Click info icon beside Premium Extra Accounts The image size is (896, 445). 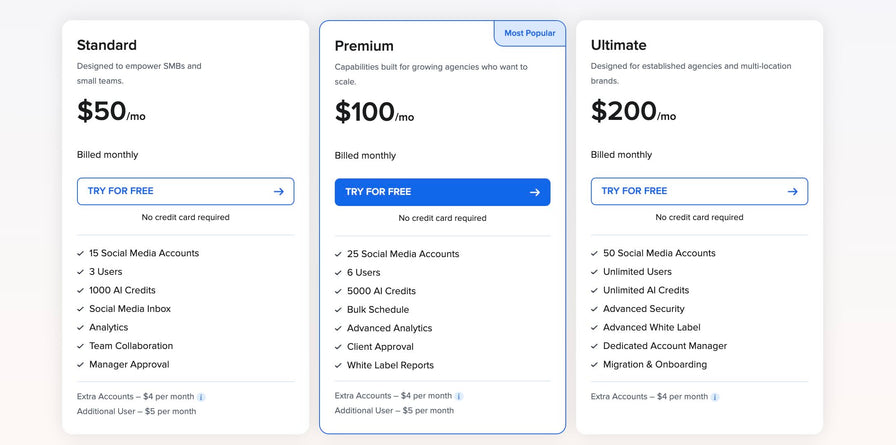pyautogui.click(x=459, y=396)
